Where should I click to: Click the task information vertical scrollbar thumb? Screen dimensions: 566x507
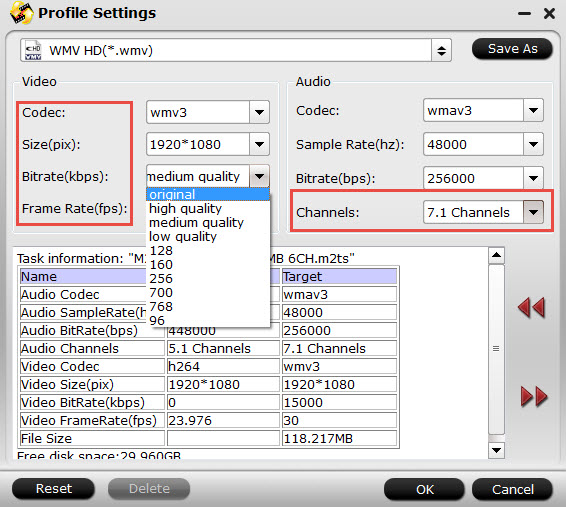point(496,349)
